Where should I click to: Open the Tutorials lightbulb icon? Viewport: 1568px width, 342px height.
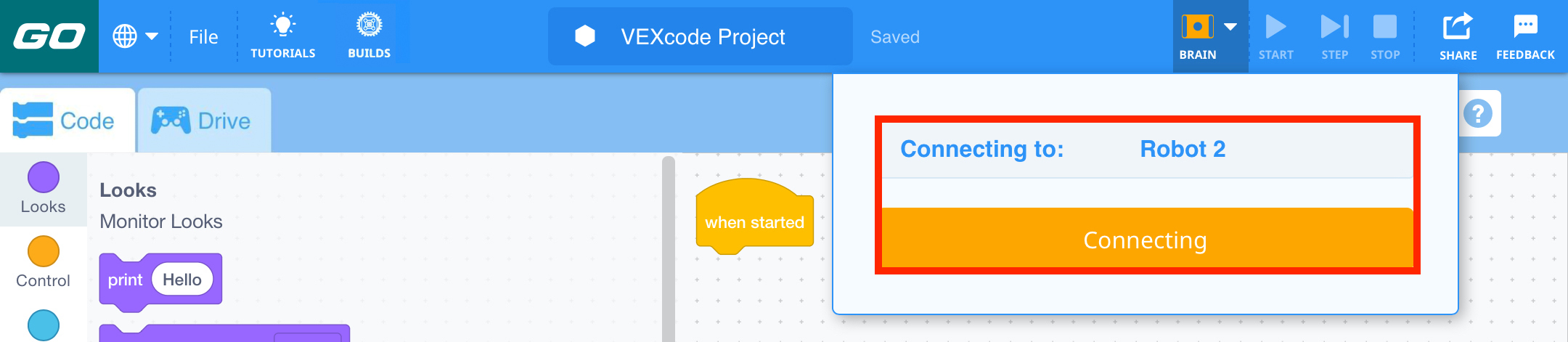click(x=282, y=26)
